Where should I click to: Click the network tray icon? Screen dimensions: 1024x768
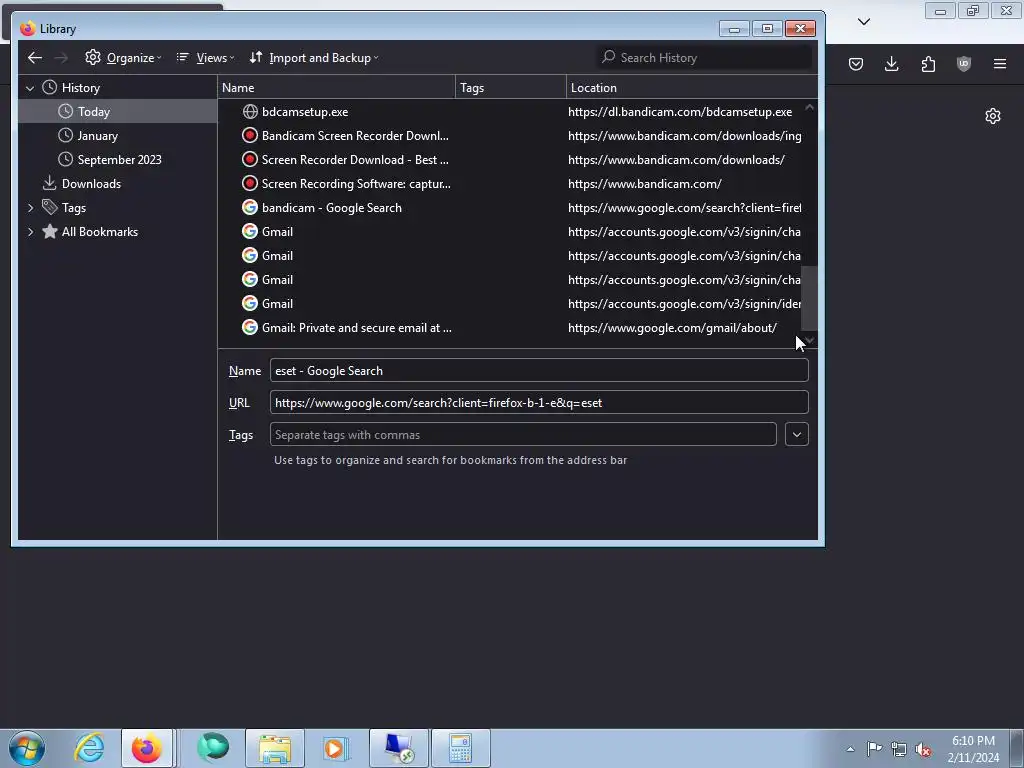tap(899, 749)
